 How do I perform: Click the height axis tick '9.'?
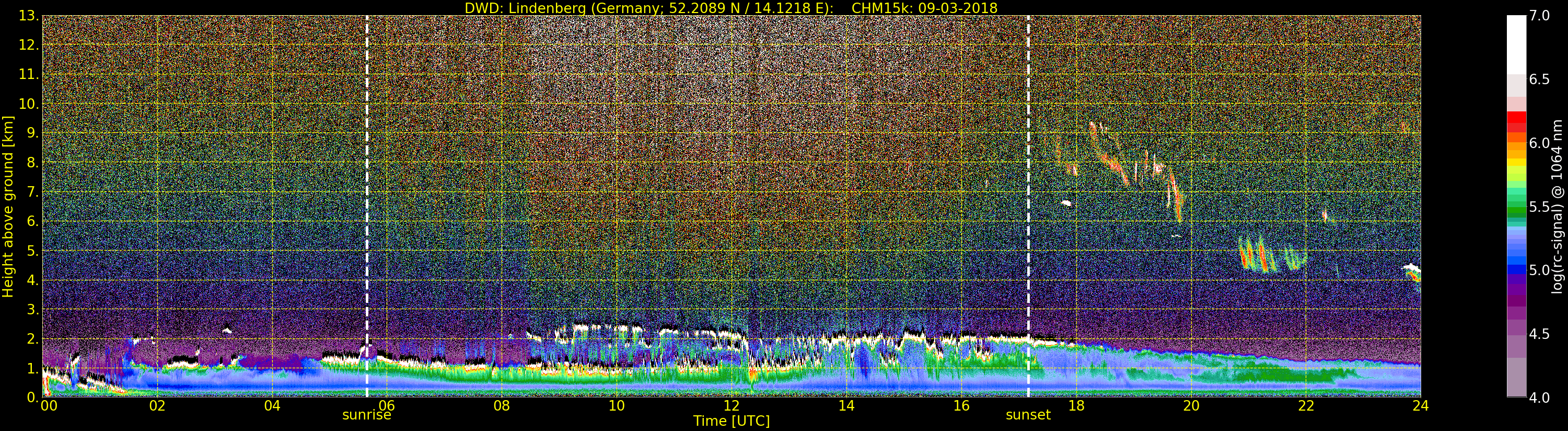(x=33, y=133)
